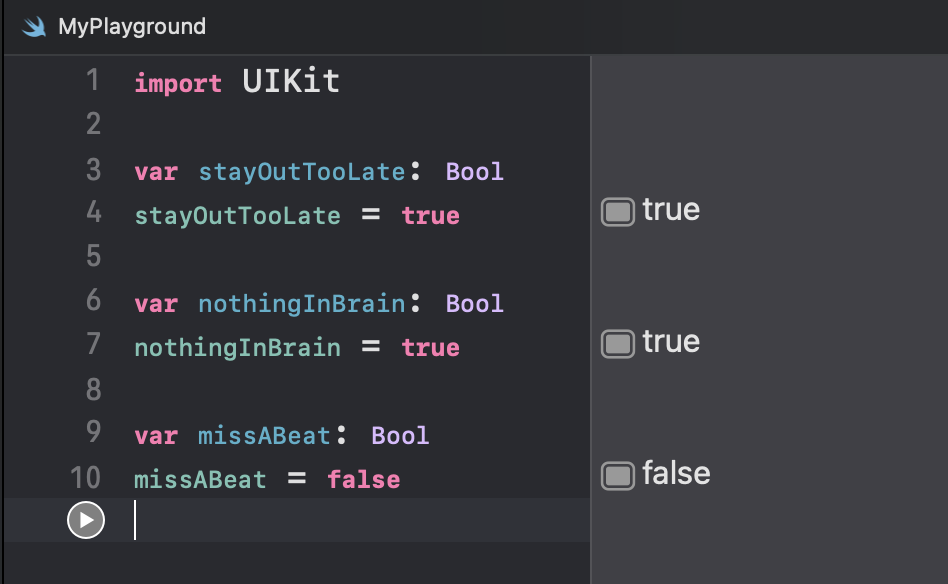Image resolution: width=948 pixels, height=584 pixels.
Task: Click the true result text beside line 4
Action: pyautogui.click(x=670, y=210)
